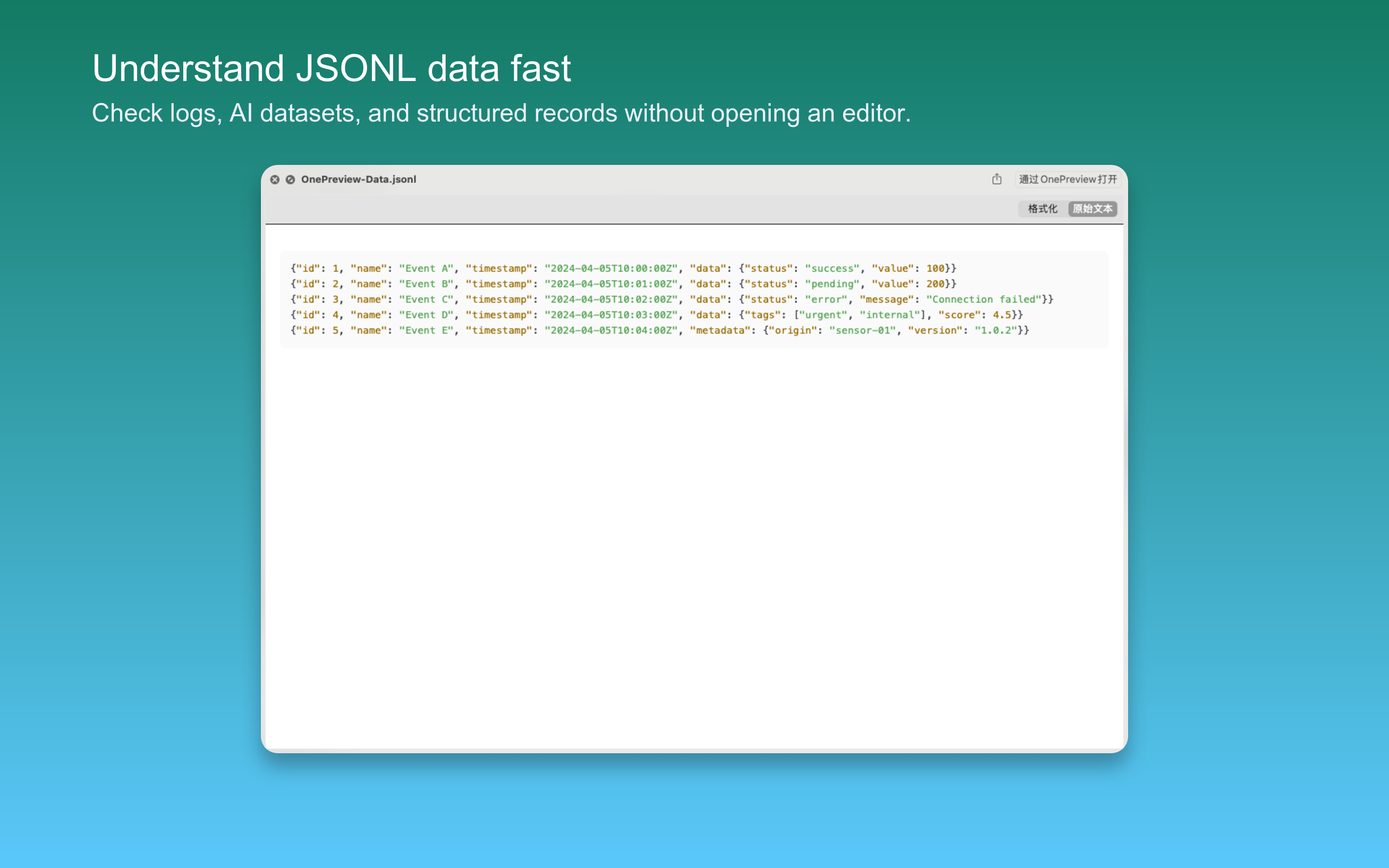Click the "message" key in Event C row
Image resolution: width=1389 pixels, height=868 pixels.
[x=887, y=299]
